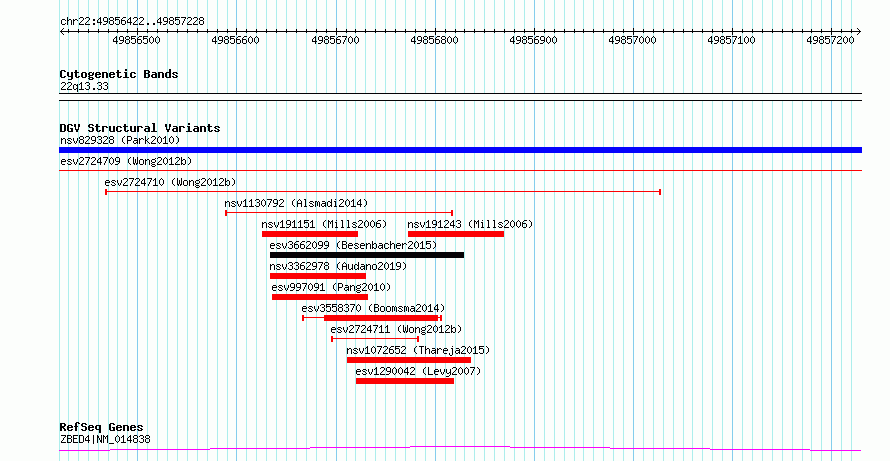Click the chr22:49856422..49857228 coordinate label

pos(132,22)
